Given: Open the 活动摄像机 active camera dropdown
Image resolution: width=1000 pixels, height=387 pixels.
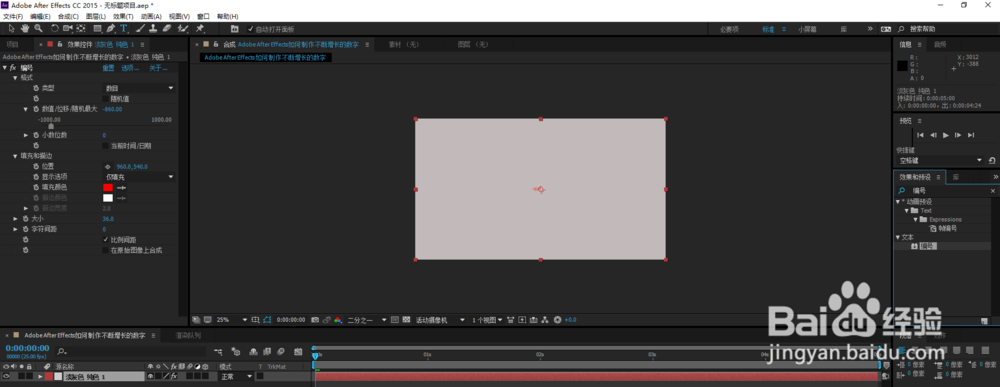Looking at the screenshot, I should (x=440, y=319).
